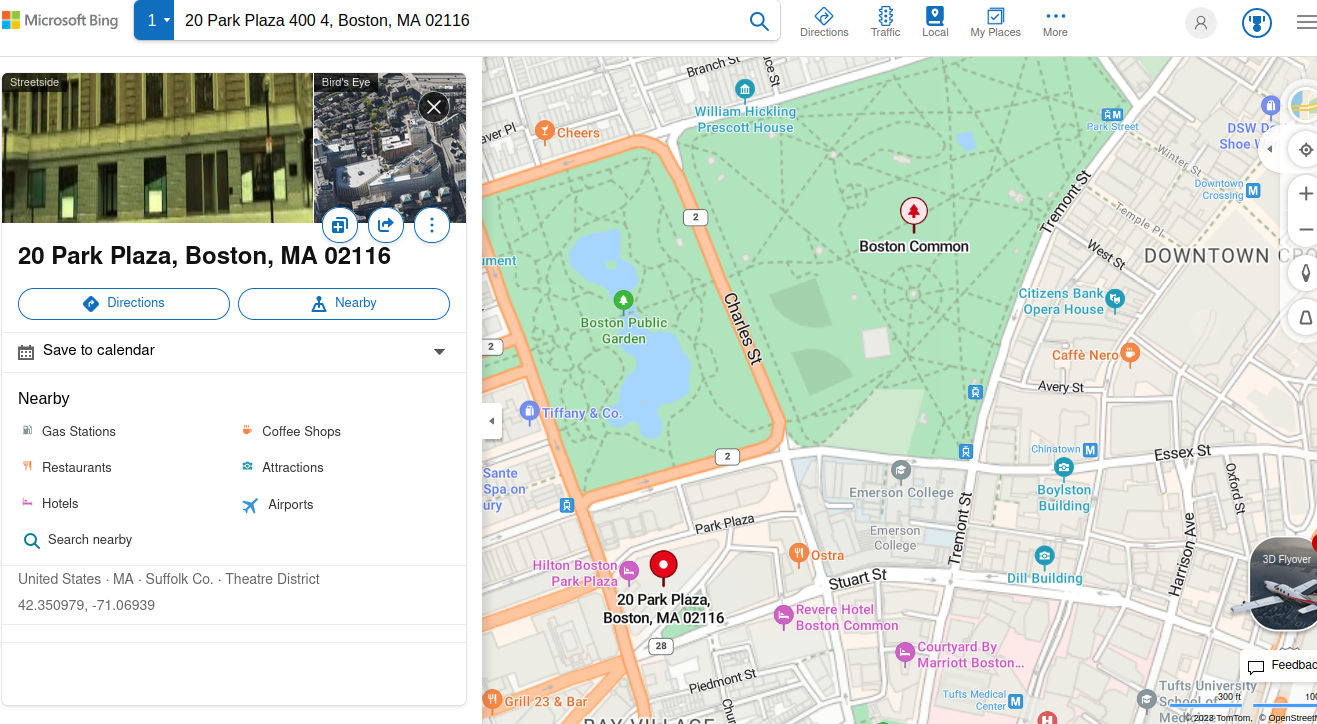
Task: Click the Suffolk Co. location text
Action: [180, 579]
